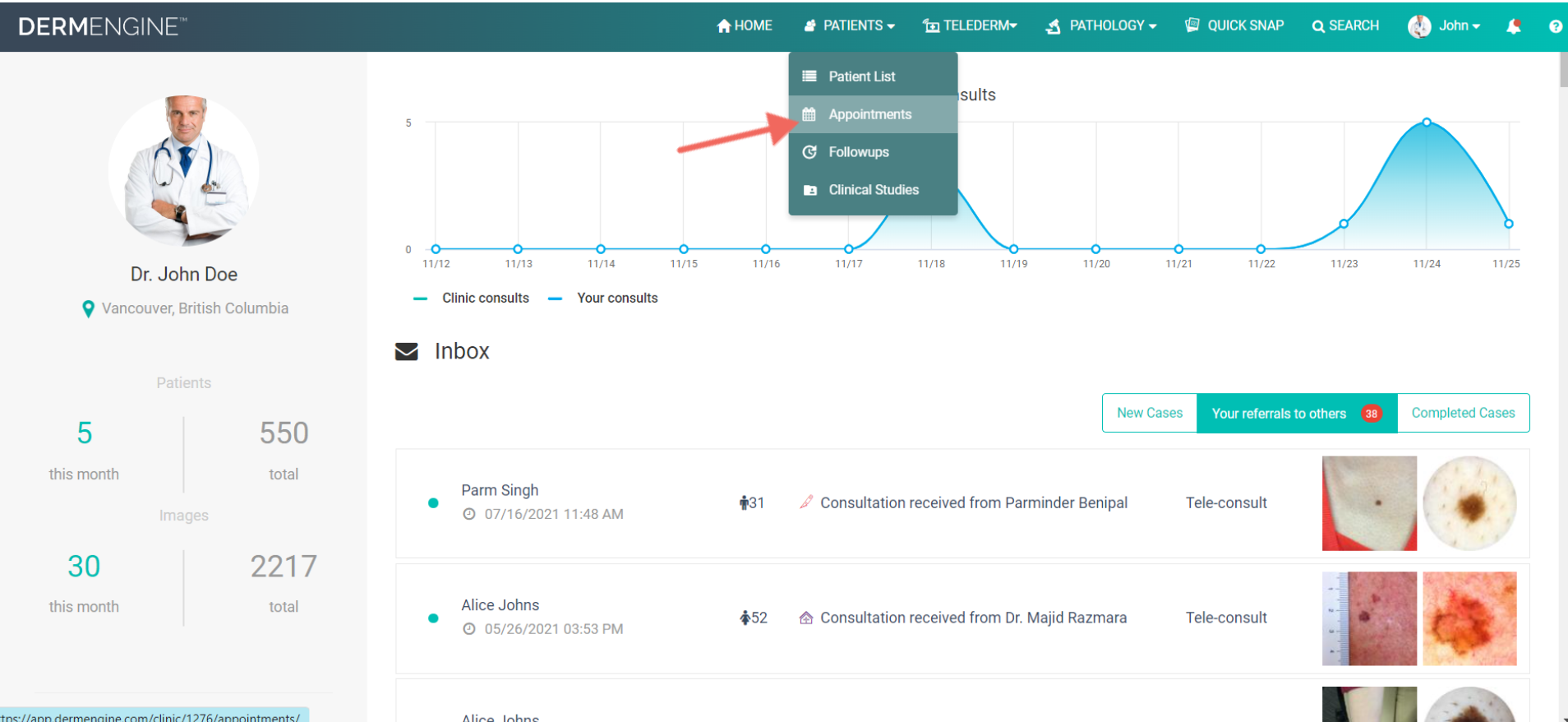Click the person icon beside age 52
Image resolution: width=1568 pixels, height=722 pixels.
click(744, 618)
